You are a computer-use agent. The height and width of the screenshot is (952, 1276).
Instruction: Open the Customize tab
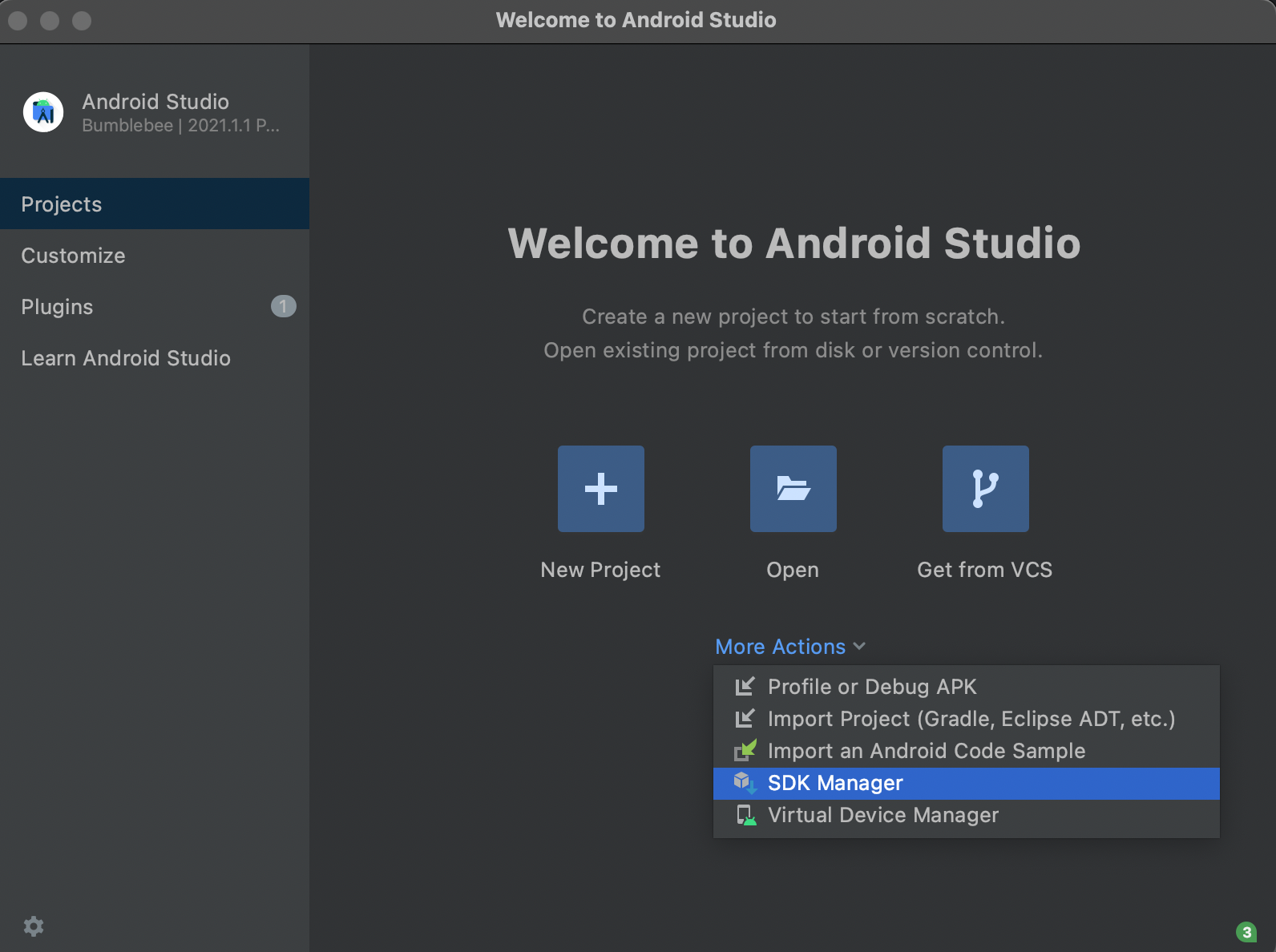[155, 255]
